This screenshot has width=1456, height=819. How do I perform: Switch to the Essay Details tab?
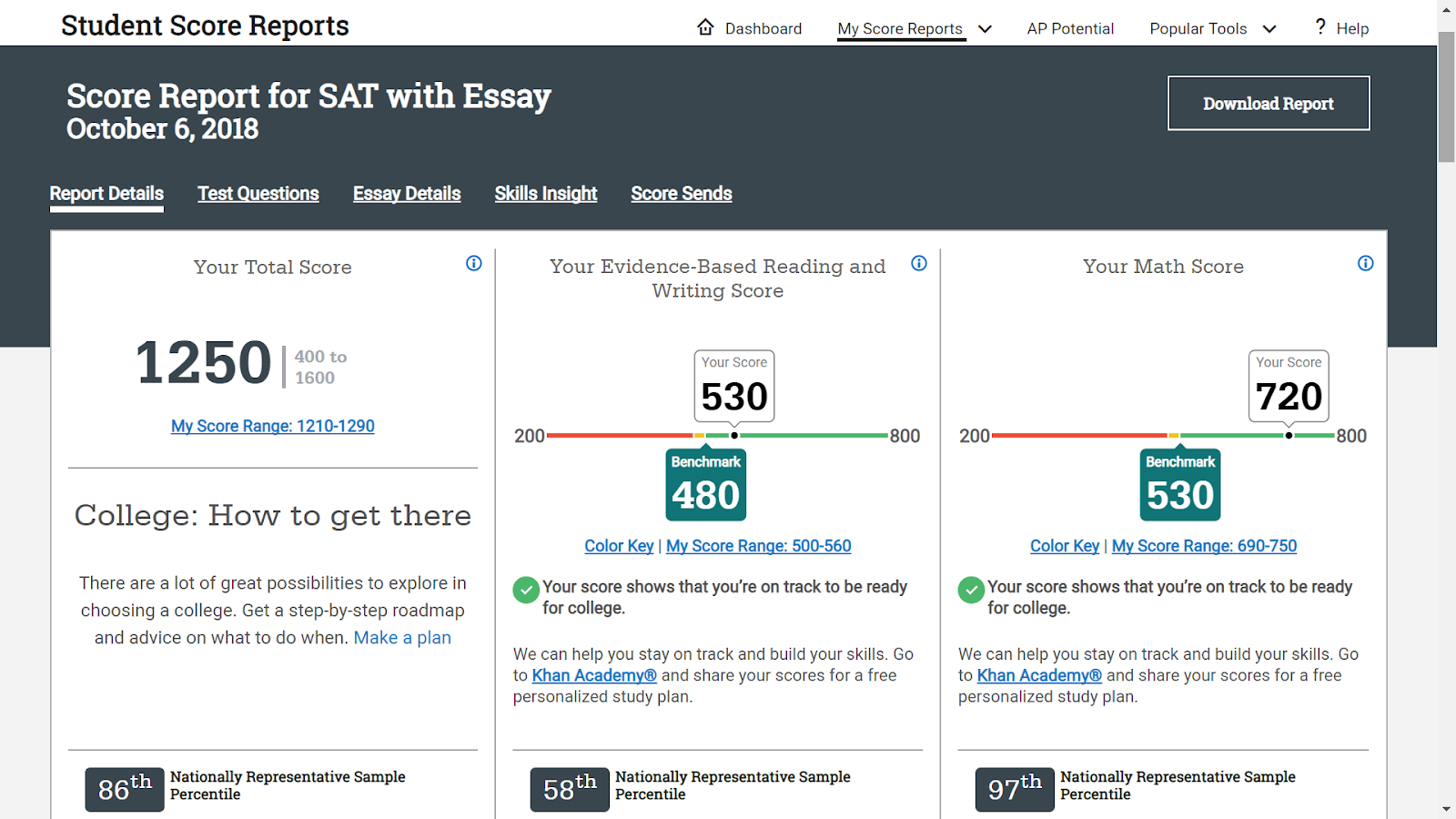407,194
